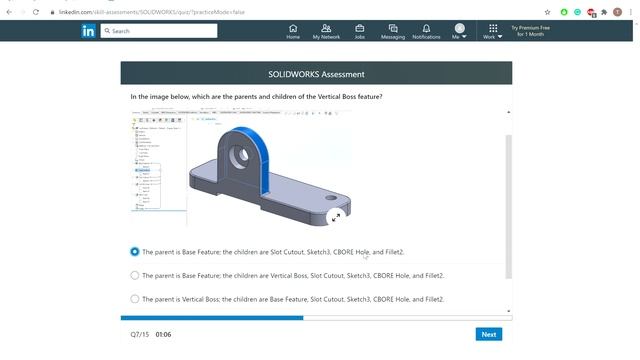Select answer listing Vertical Boss as a child
This screenshot has height=360, width=640.
(x=135, y=276)
